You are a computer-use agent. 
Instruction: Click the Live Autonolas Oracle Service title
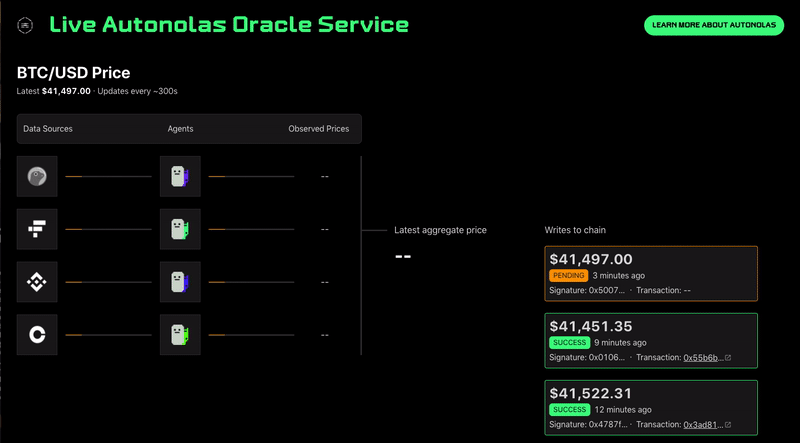(x=229, y=24)
